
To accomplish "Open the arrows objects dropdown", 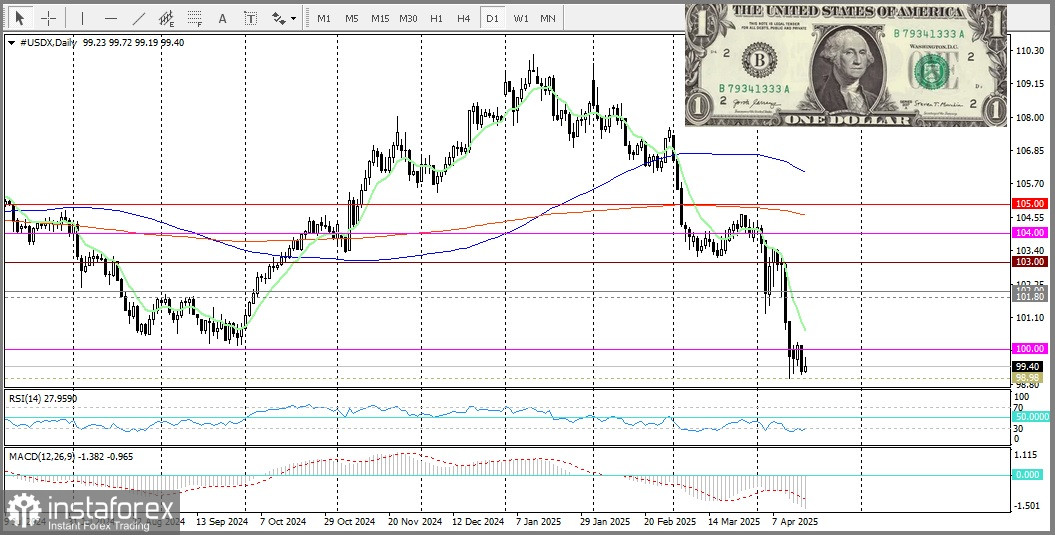I will (x=284, y=18).
